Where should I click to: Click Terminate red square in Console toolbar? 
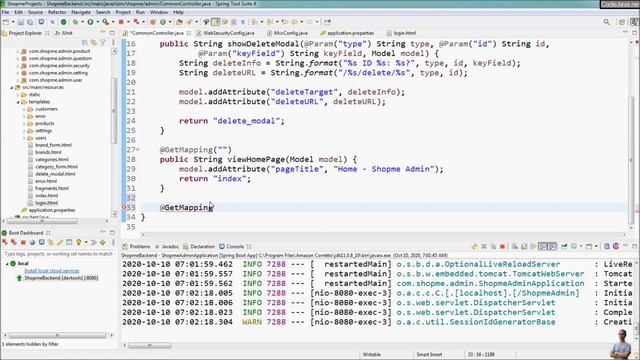(x=502, y=247)
